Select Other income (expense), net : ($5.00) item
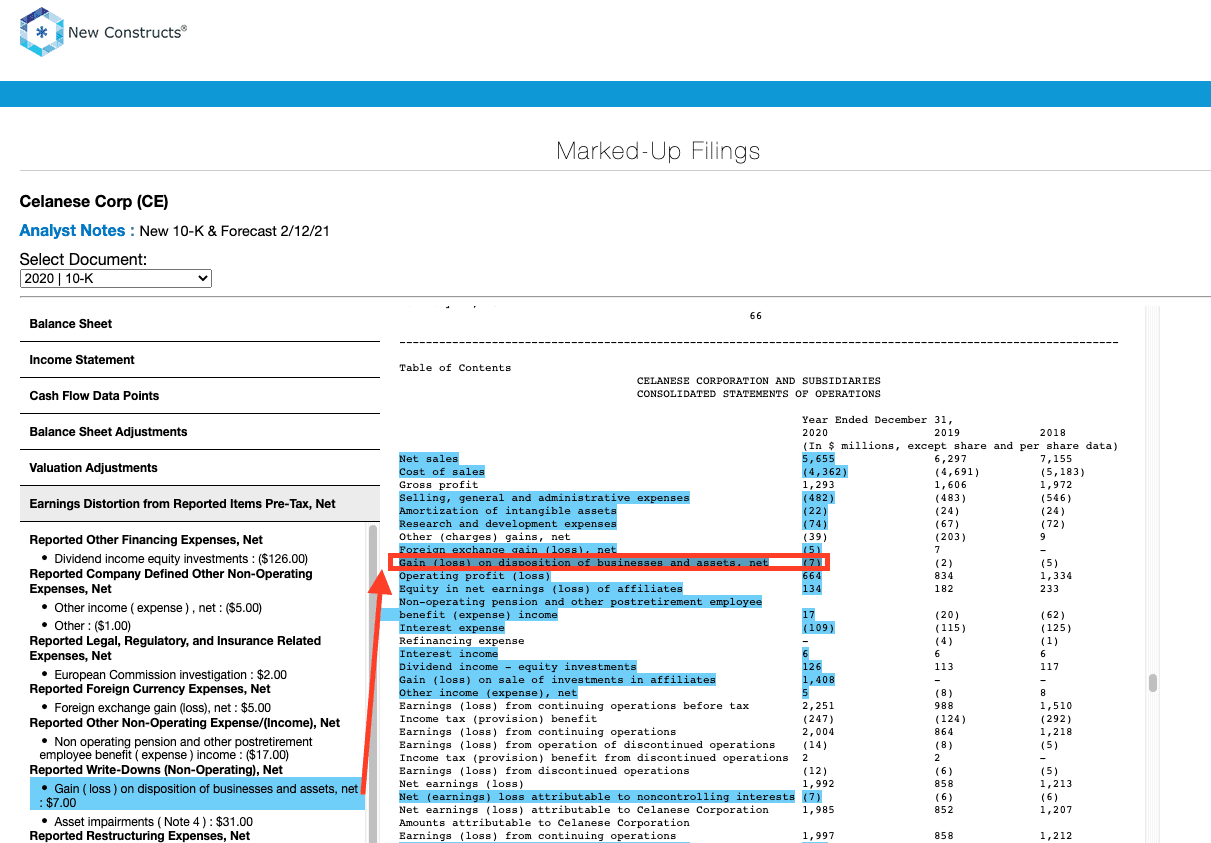This screenshot has height=843, width=1211. pyautogui.click(x=157, y=608)
